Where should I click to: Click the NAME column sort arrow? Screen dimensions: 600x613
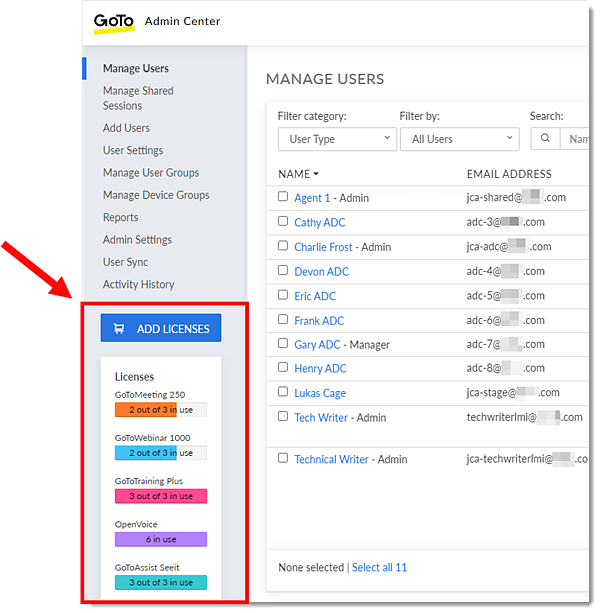(316, 175)
